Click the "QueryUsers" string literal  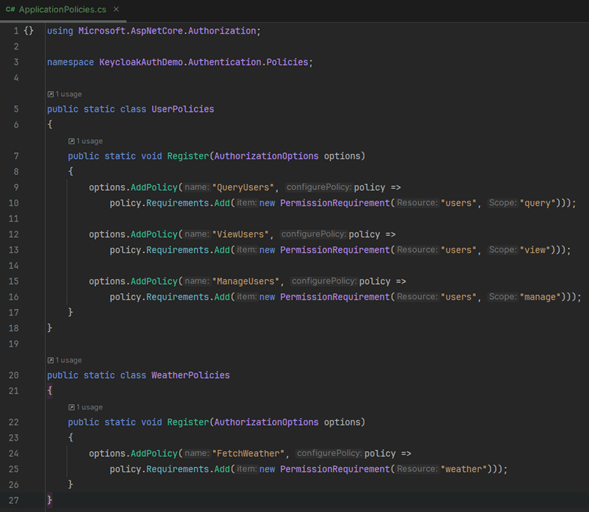[x=243, y=187]
